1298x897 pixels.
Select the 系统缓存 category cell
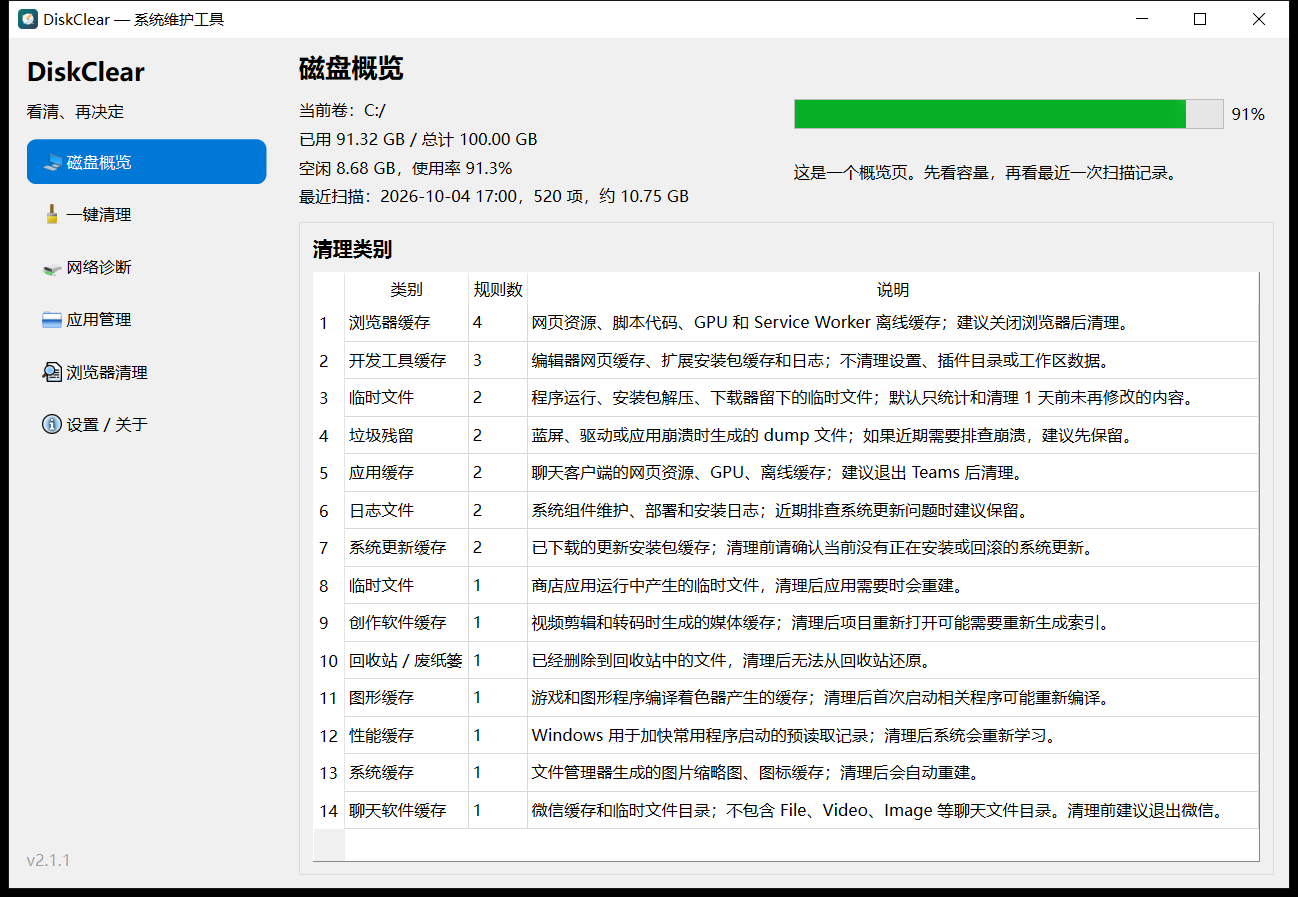(406, 773)
